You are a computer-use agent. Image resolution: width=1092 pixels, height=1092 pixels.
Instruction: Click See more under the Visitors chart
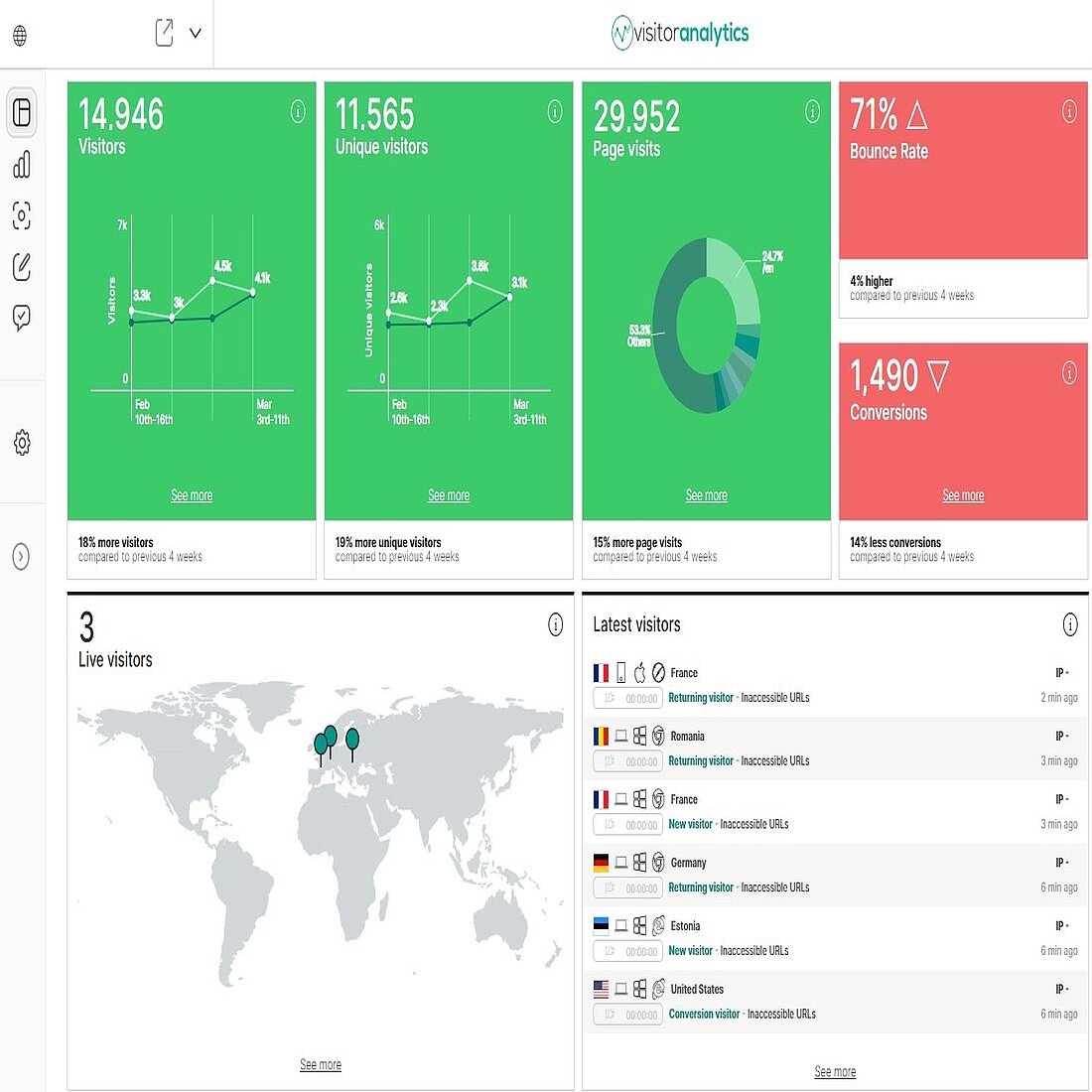191,494
